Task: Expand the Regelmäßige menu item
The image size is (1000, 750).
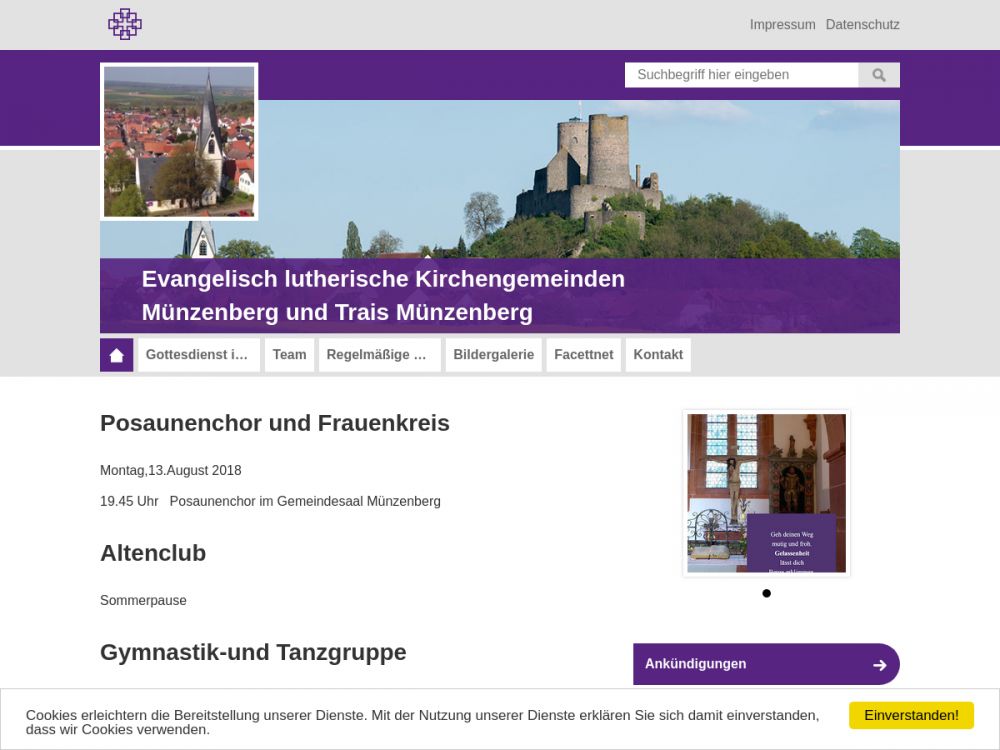Action: coord(379,355)
